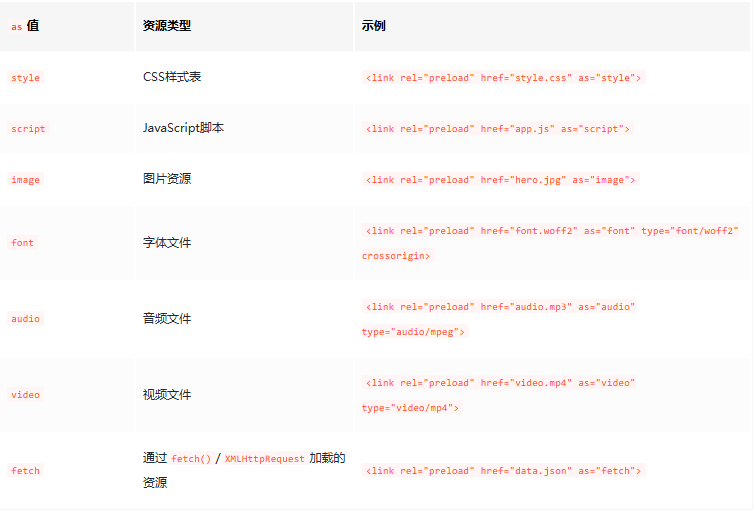This screenshot has height=512, width=755.
Task: Click the "as 值" column header
Action: 25,26
